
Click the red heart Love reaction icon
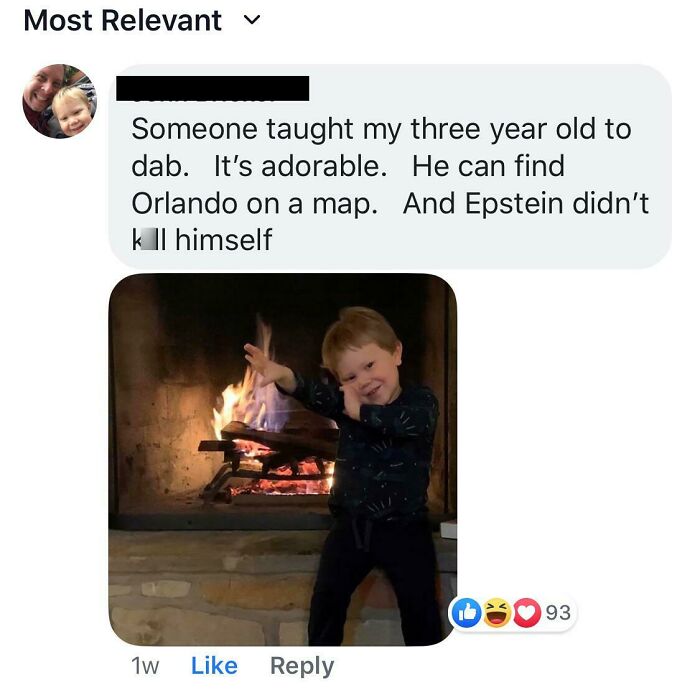pos(527,612)
